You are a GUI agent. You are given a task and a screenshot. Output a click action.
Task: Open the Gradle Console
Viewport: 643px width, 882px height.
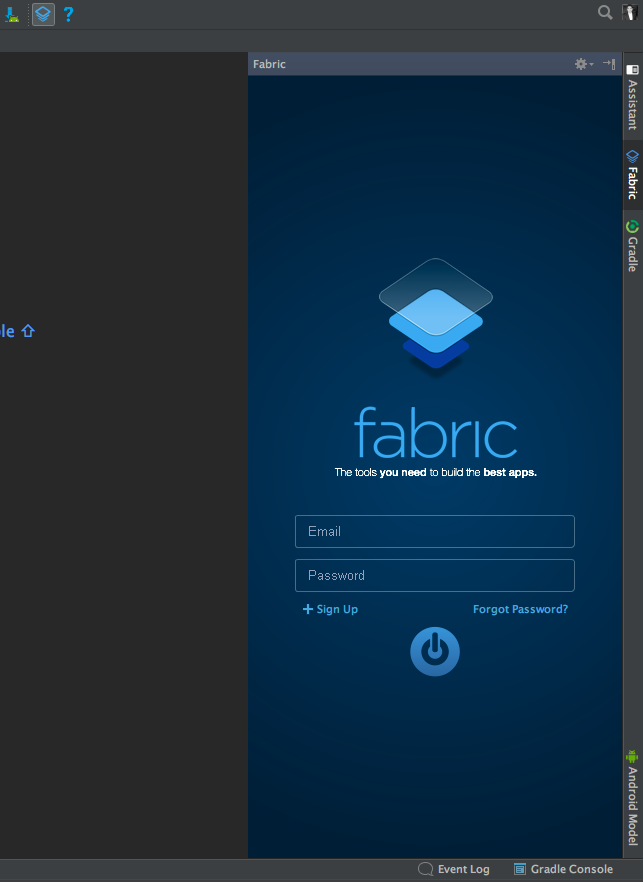[x=564, y=869]
